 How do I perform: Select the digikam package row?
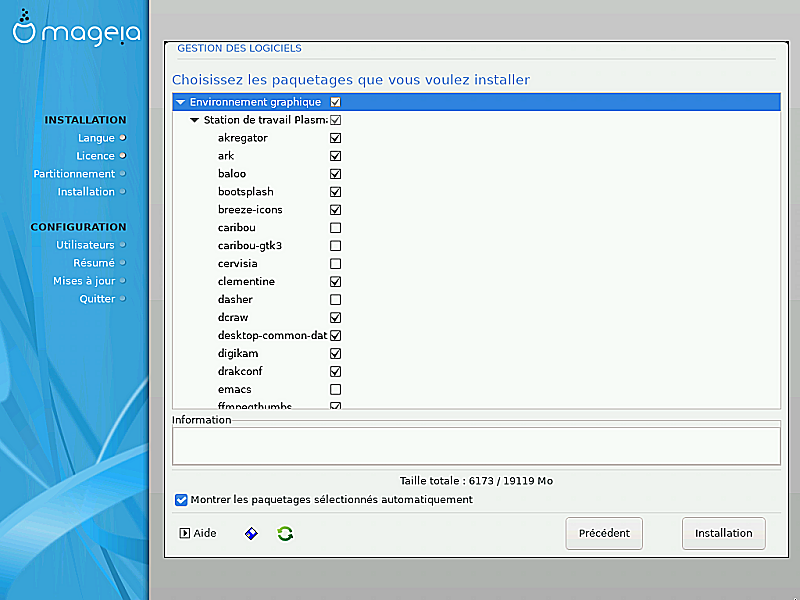click(x=238, y=353)
